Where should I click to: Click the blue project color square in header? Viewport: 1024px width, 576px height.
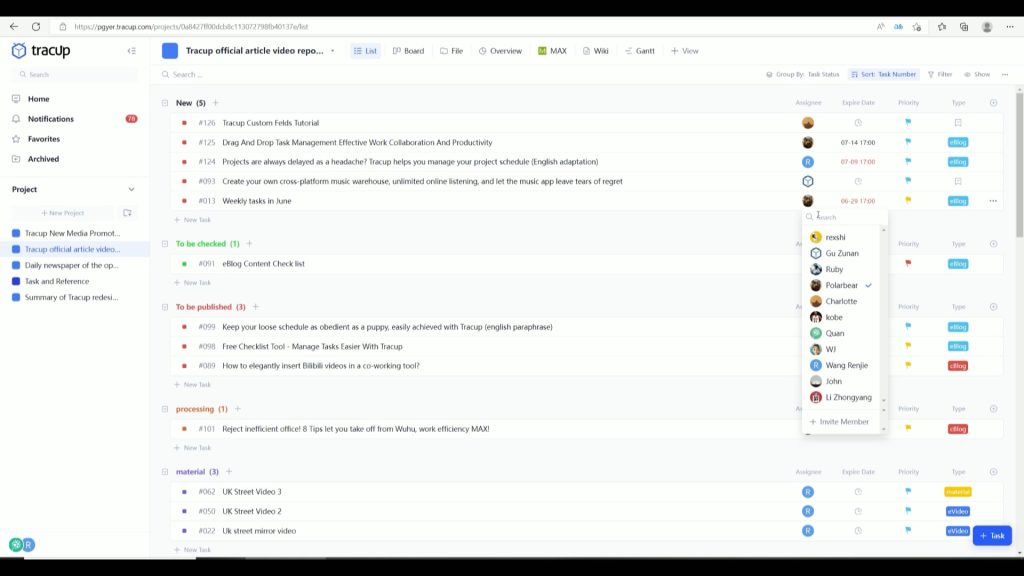[x=170, y=51]
